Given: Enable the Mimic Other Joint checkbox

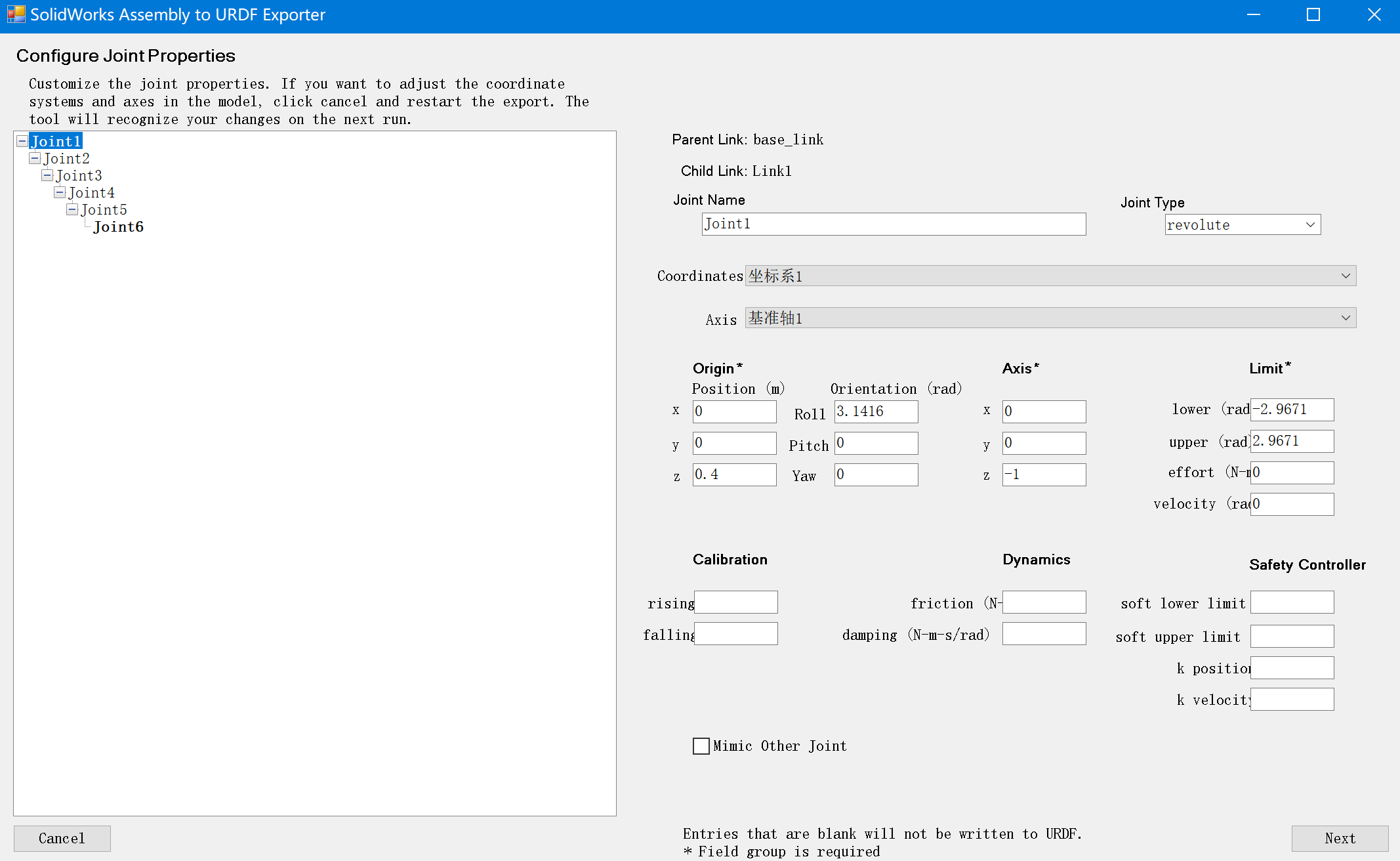Looking at the screenshot, I should tap(701, 746).
